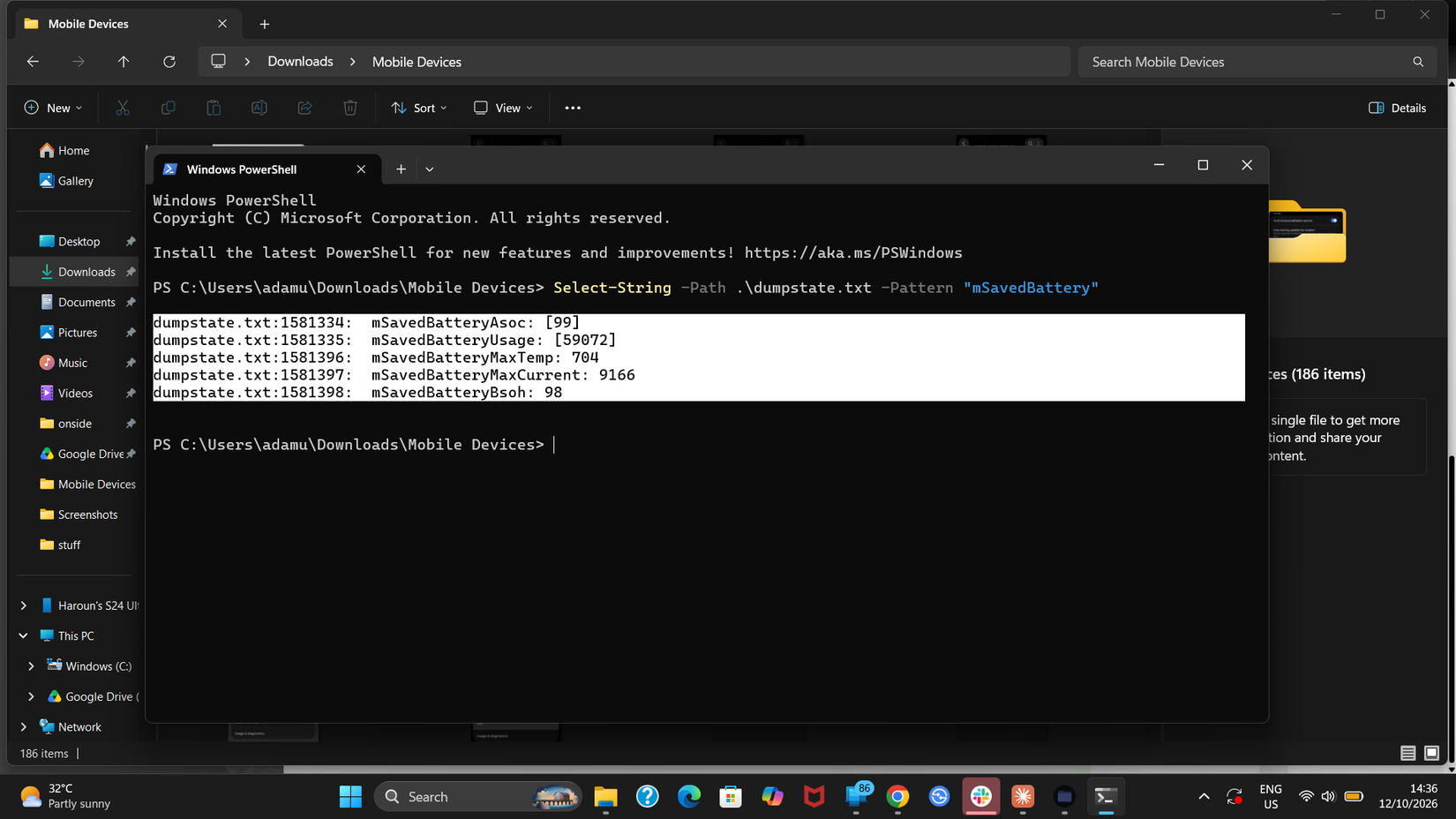This screenshot has height=819, width=1456.
Task: Click Mobile Devices in address breadcrumb
Action: pos(417,62)
